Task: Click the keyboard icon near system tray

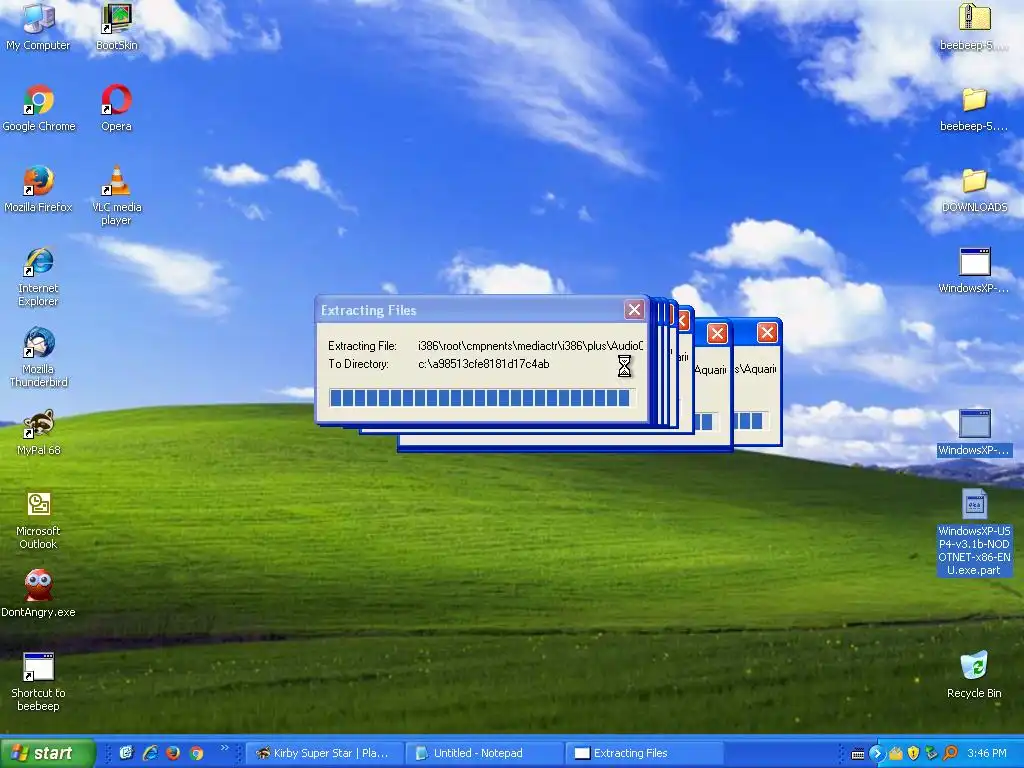Action: (x=858, y=754)
